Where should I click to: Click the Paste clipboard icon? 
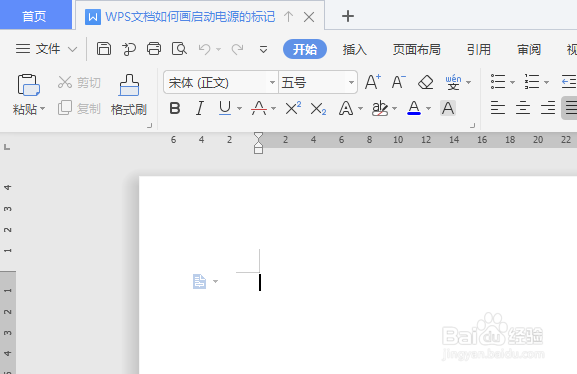[29, 85]
